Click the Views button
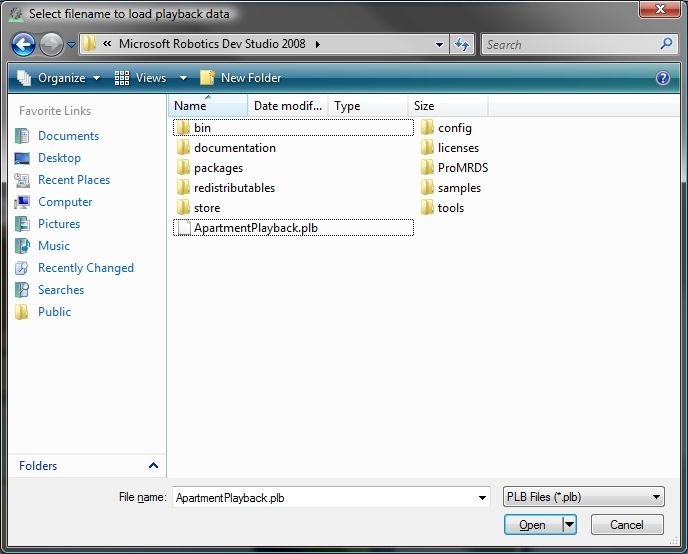This screenshot has height=554, width=688. tap(140, 78)
